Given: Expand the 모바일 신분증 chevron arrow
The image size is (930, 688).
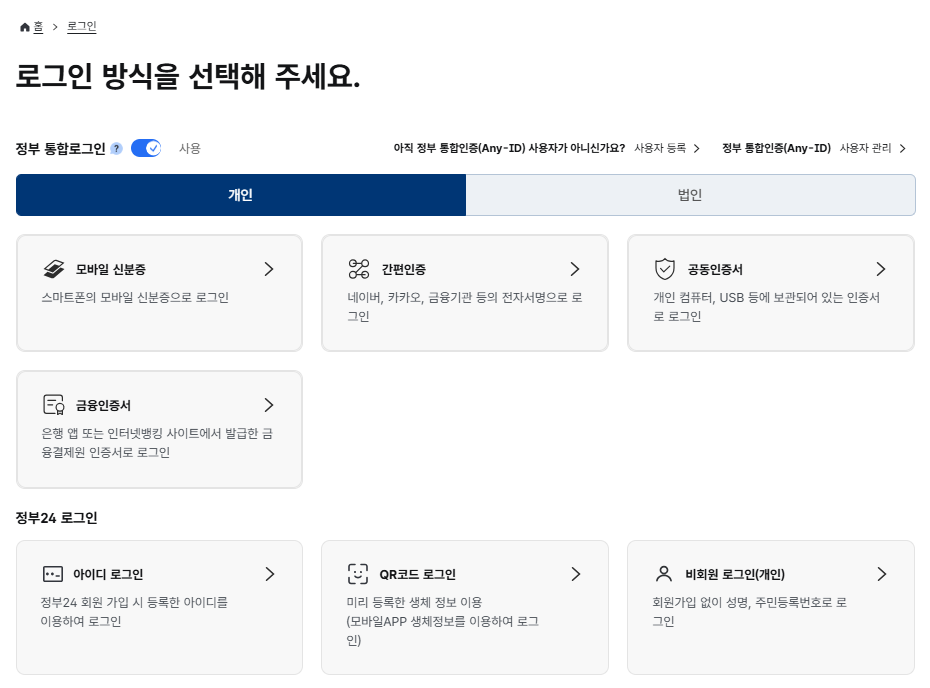Looking at the screenshot, I should 268,269.
